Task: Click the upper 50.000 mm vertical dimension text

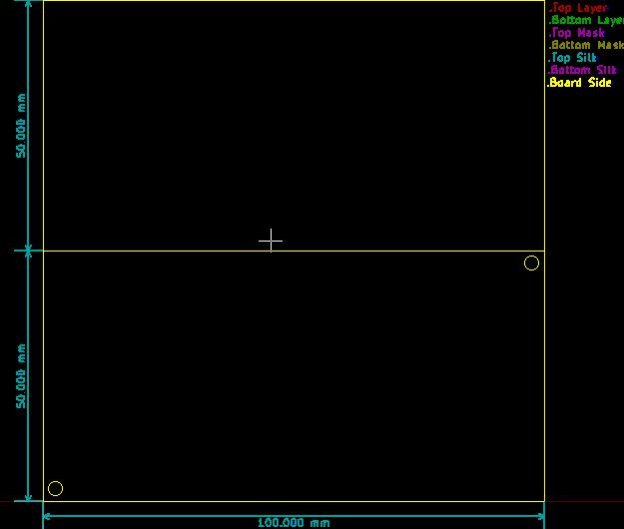Action: click(20, 127)
